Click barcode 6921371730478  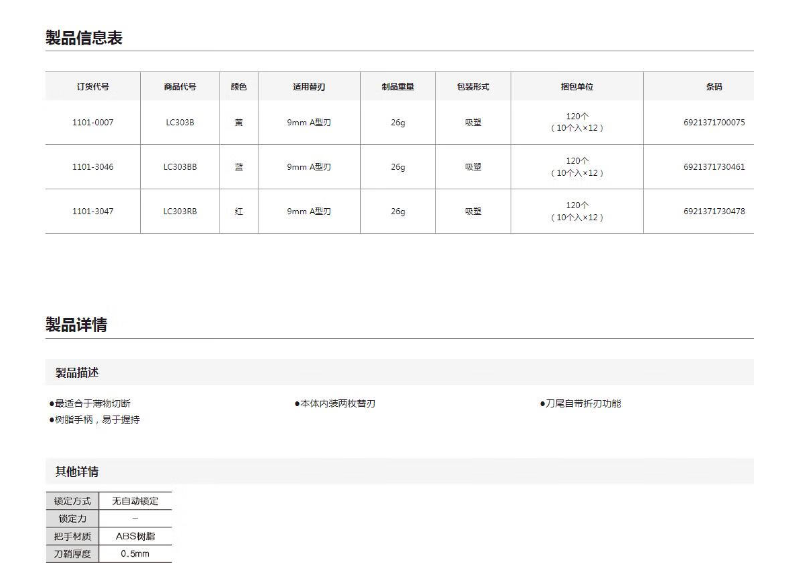(714, 211)
